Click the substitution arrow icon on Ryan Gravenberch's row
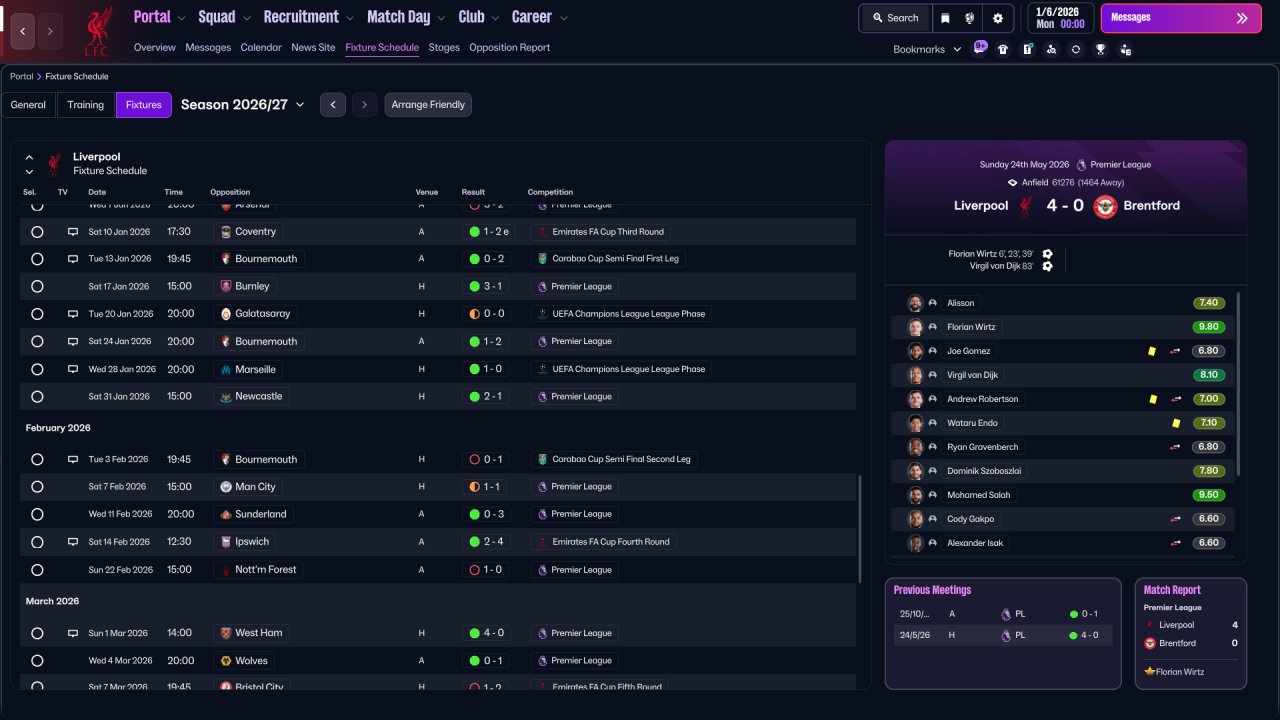This screenshot has height=720, width=1280. pos(1176,447)
